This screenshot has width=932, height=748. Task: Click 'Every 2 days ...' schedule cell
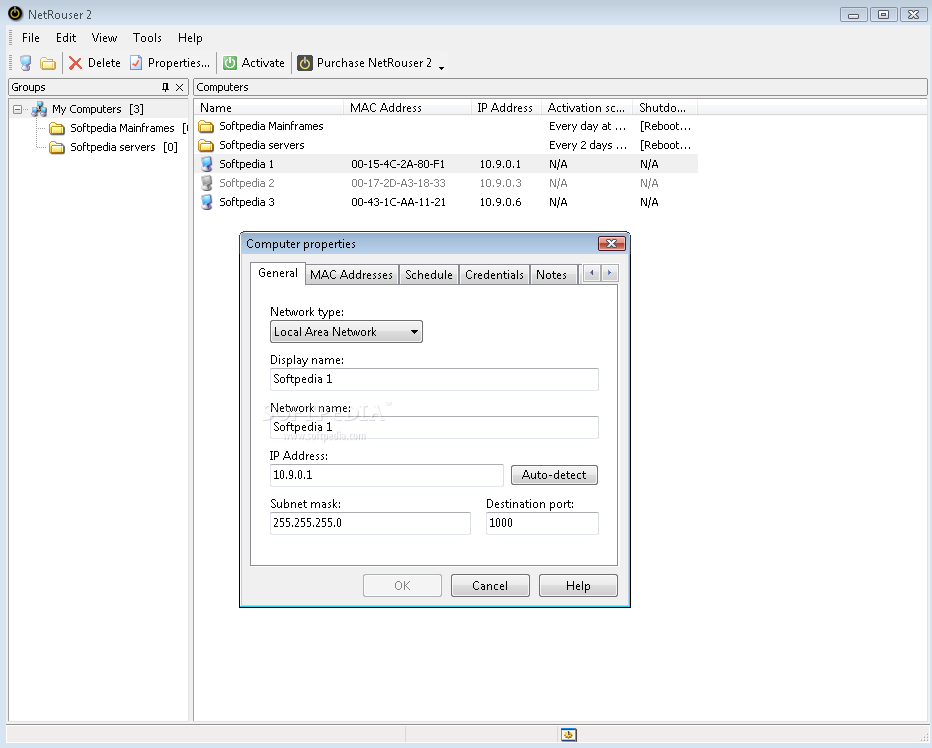pyautogui.click(x=587, y=145)
